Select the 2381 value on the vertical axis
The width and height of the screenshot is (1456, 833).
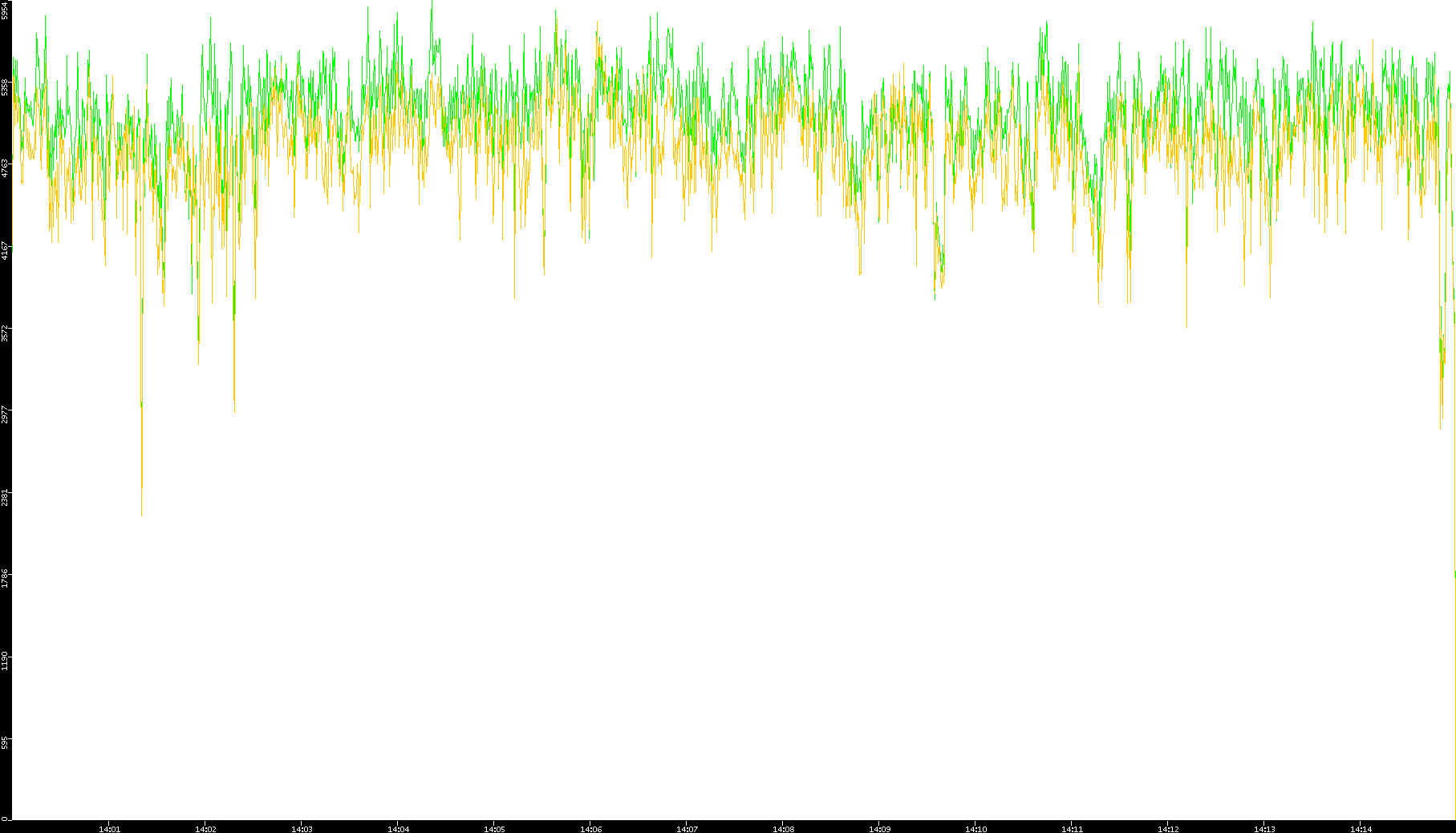point(6,497)
